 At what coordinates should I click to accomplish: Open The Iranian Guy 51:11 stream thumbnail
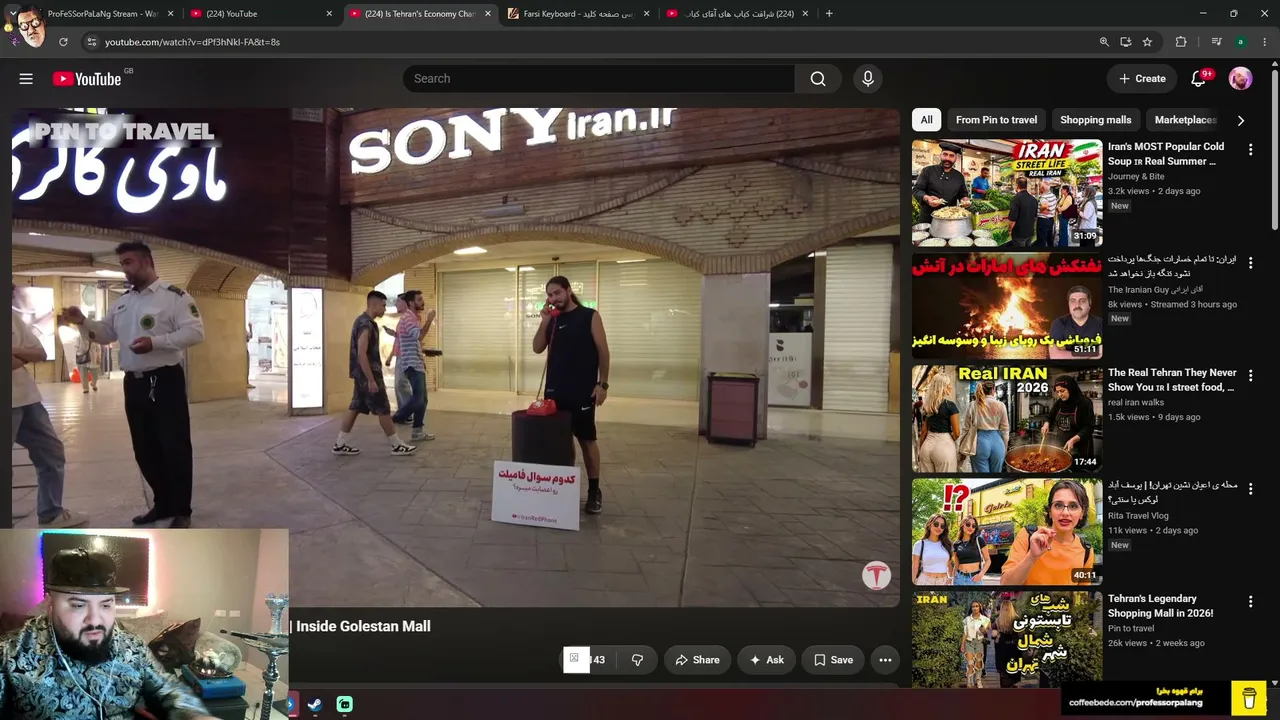pyautogui.click(x=1007, y=306)
